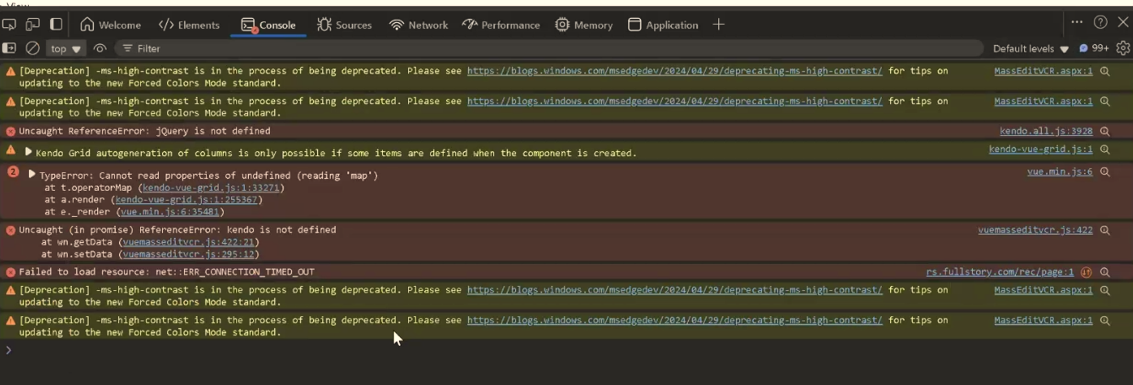Click the 99+ issues counter
The height and width of the screenshot is (385, 1133).
pos(1094,48)
